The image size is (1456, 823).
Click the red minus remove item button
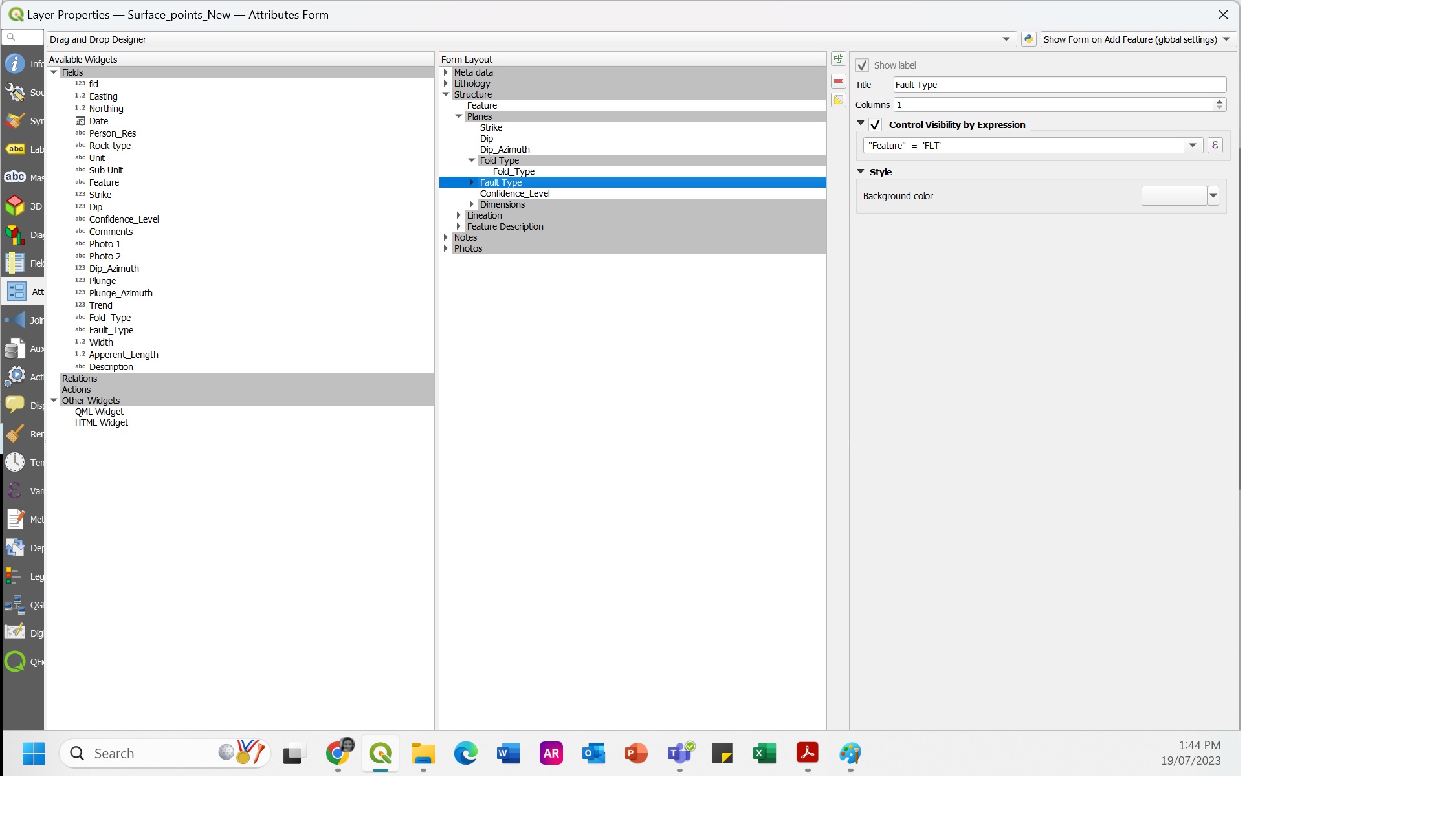[838, 81]
